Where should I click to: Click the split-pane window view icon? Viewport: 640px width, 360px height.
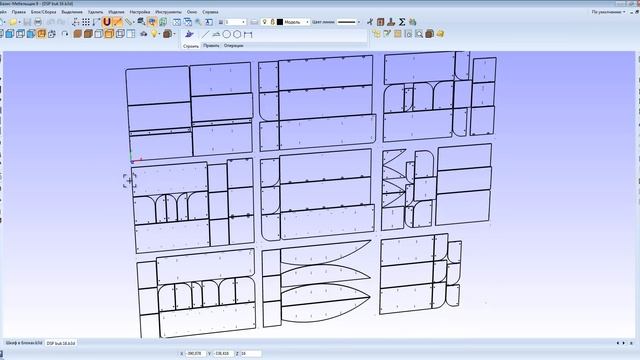click(x=131, y=34)
